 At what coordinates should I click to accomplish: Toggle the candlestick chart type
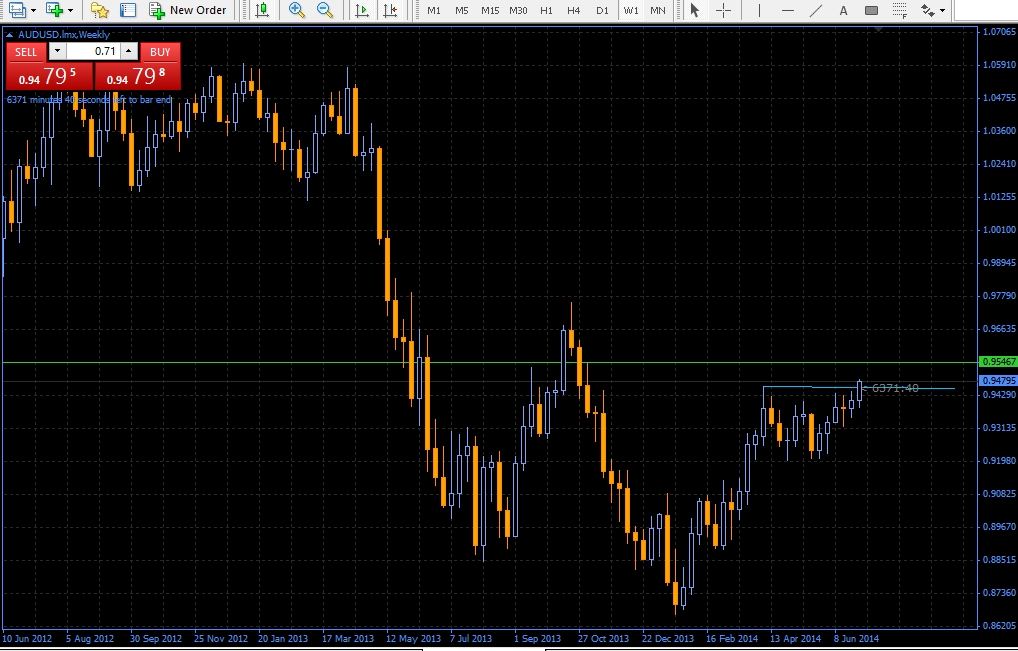[261, 10]
